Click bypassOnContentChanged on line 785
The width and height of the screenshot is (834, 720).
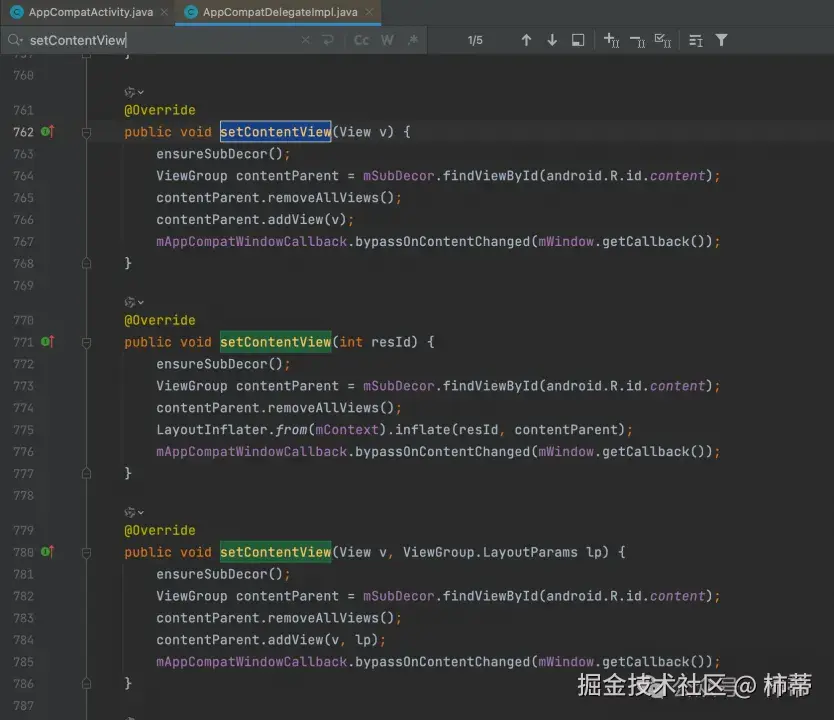pos(443,662)
